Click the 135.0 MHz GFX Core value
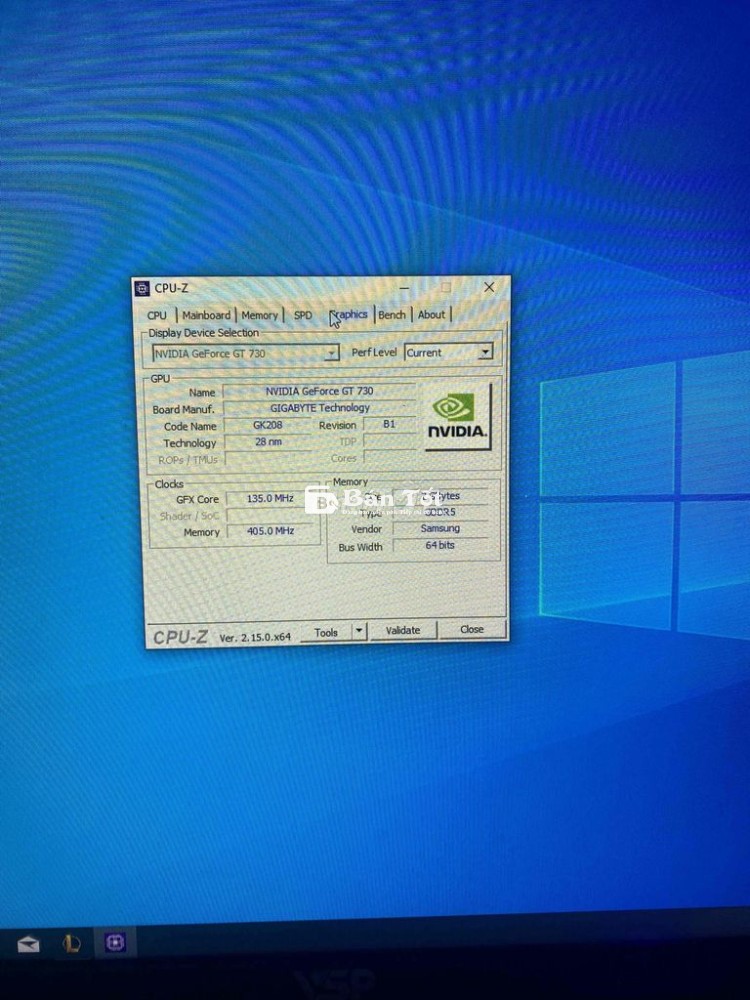Viewport: 750px width, 1000px height. (270, 498)
